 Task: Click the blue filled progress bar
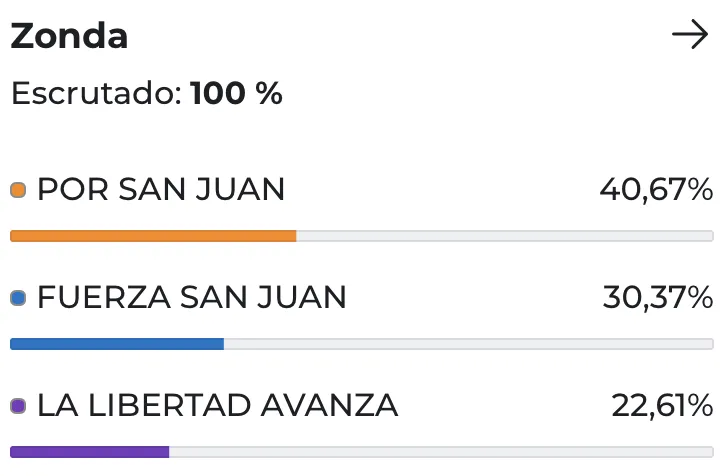tap(117, 344)
